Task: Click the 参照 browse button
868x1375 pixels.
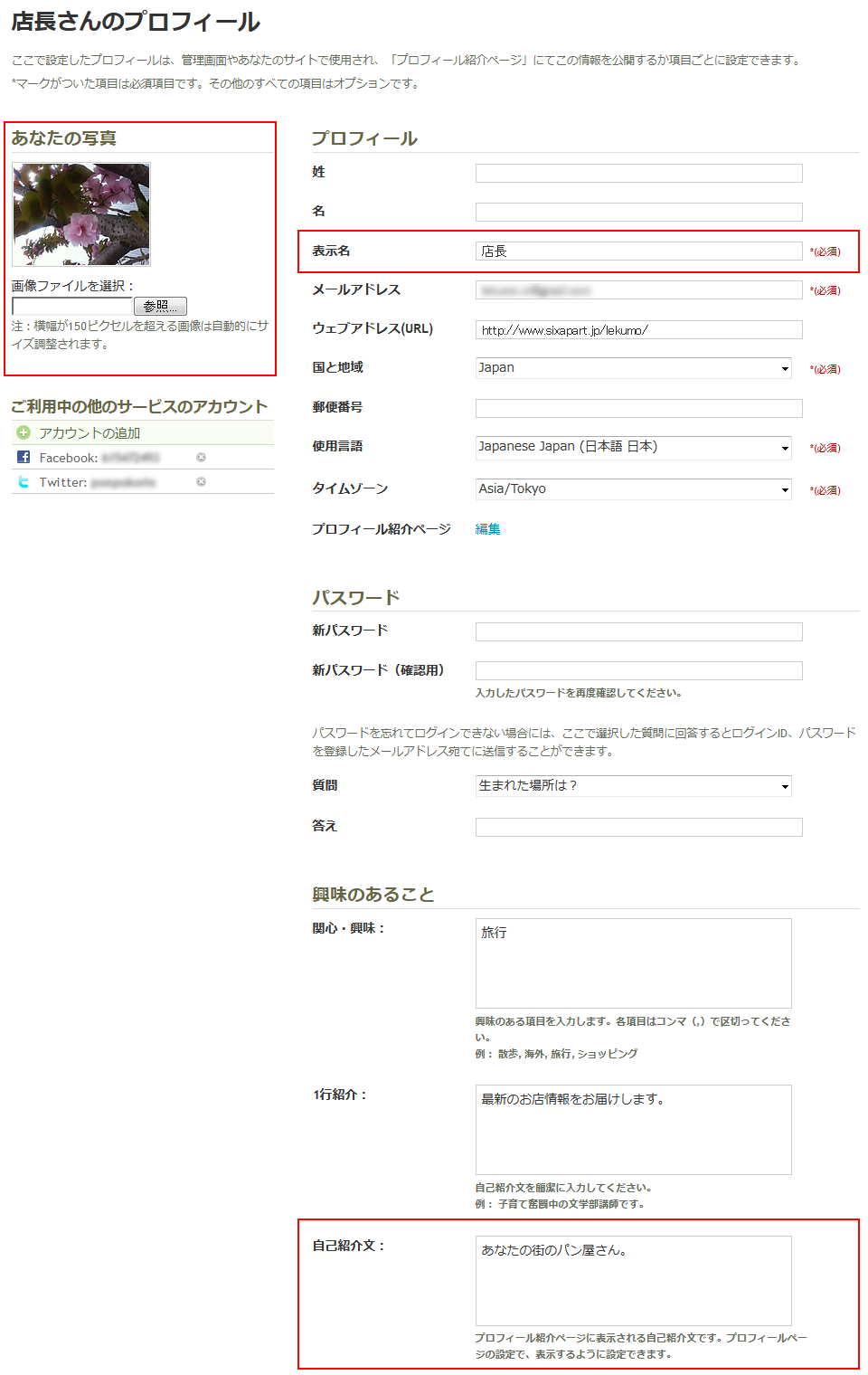Action: pos(160,306)
